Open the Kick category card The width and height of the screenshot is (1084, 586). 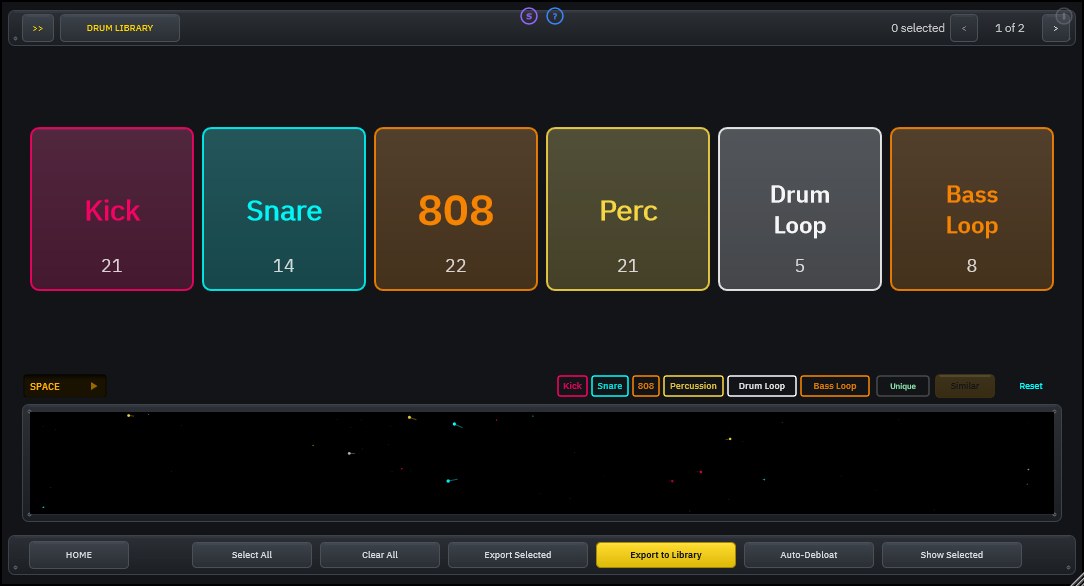pyautogui.click(x=112, y=209)
